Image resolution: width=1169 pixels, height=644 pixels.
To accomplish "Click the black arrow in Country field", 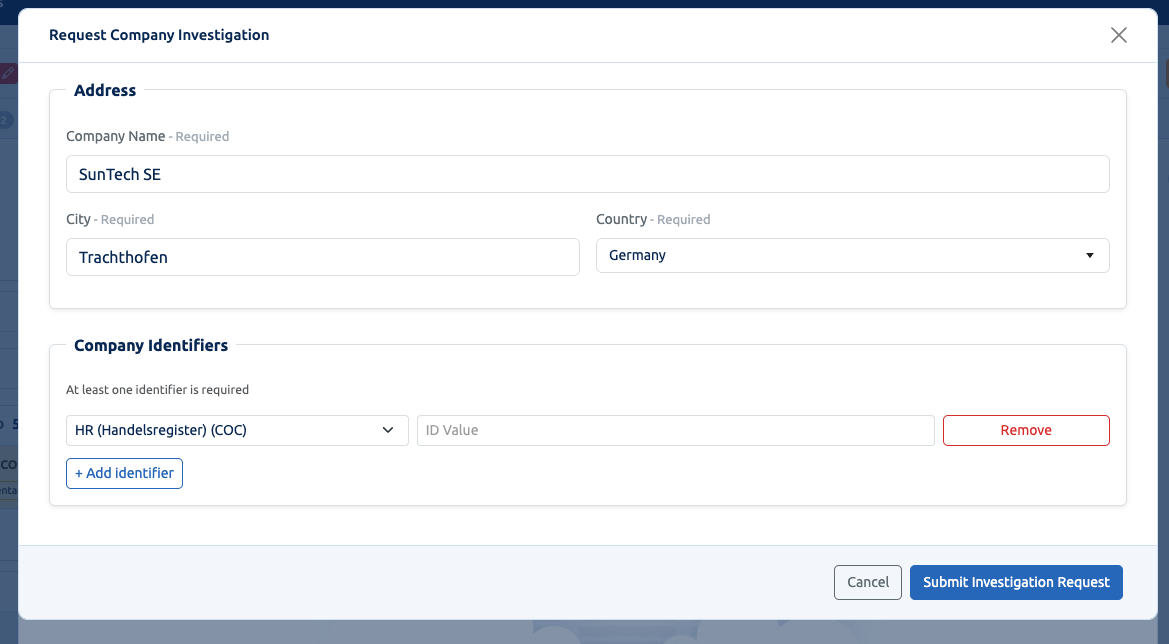I will tap(1089, 256).
